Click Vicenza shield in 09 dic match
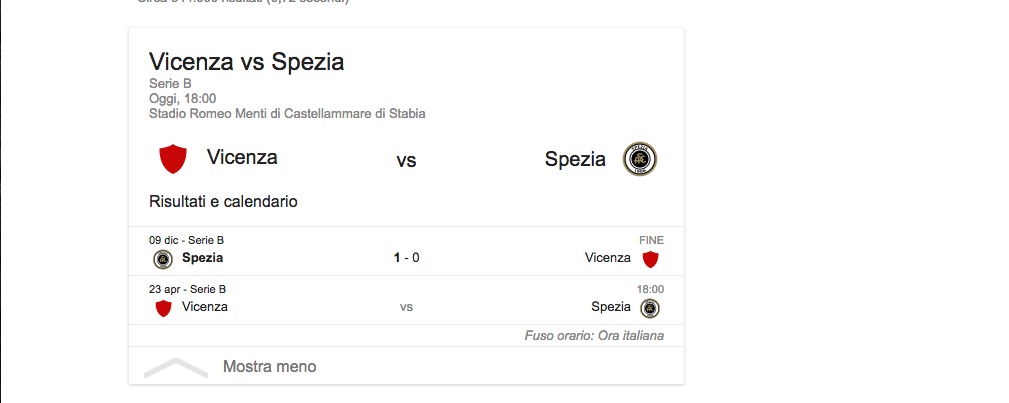Viewport: 1009px width, 403px height. 650,259
